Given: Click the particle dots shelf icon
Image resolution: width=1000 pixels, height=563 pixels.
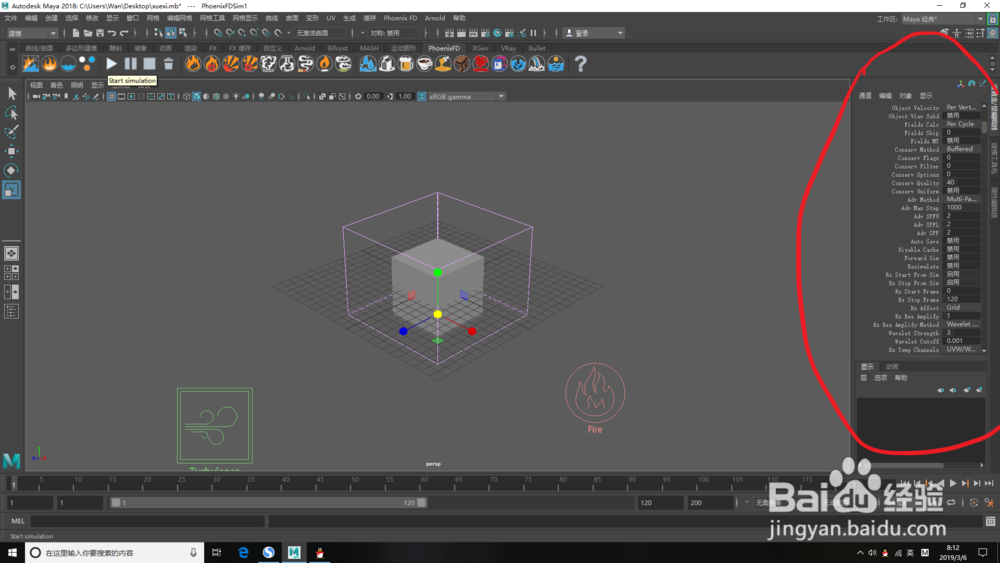Looking at the screenshot, I should click(87, 64).
